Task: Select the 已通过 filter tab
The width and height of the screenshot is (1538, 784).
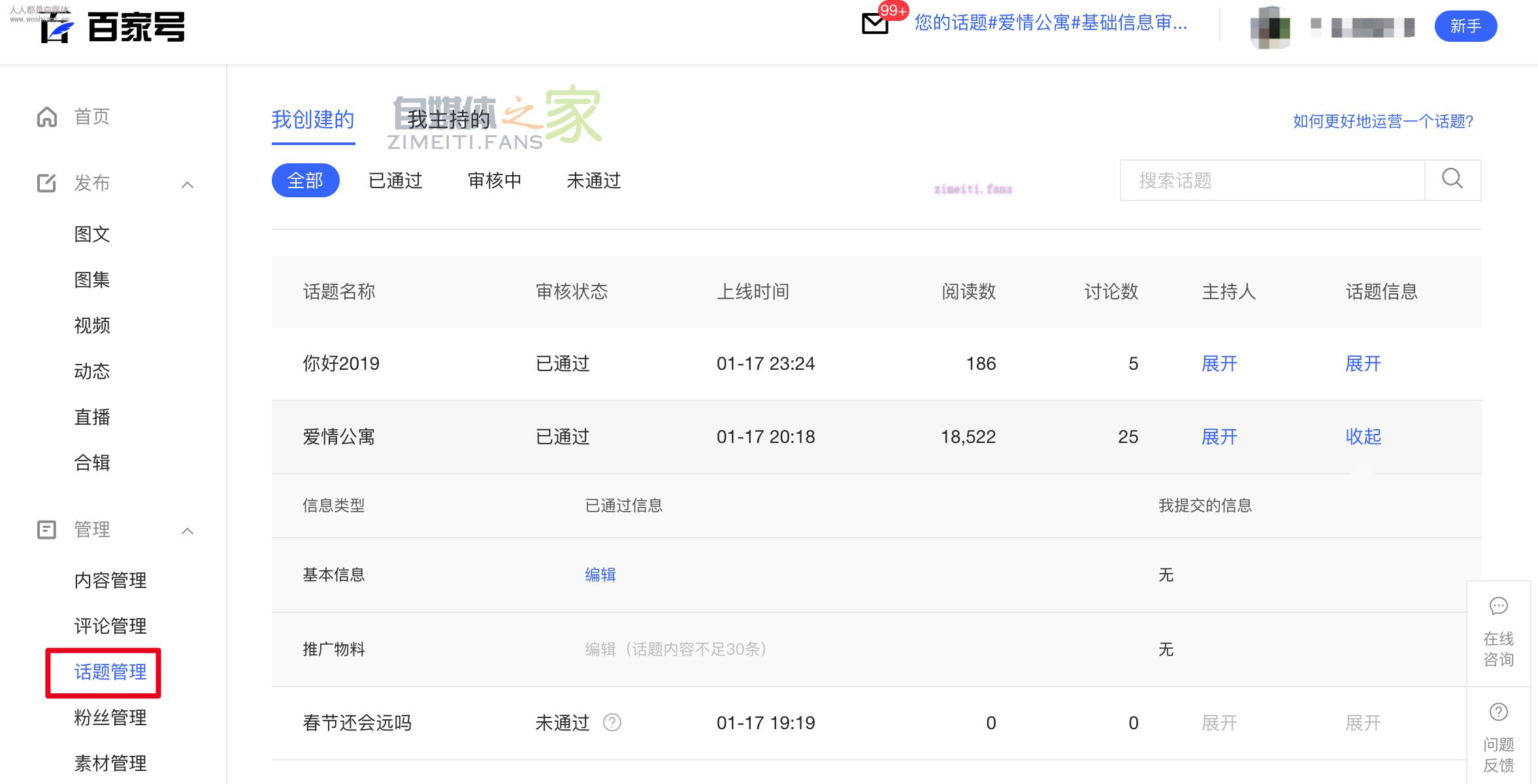Action: 395,180
